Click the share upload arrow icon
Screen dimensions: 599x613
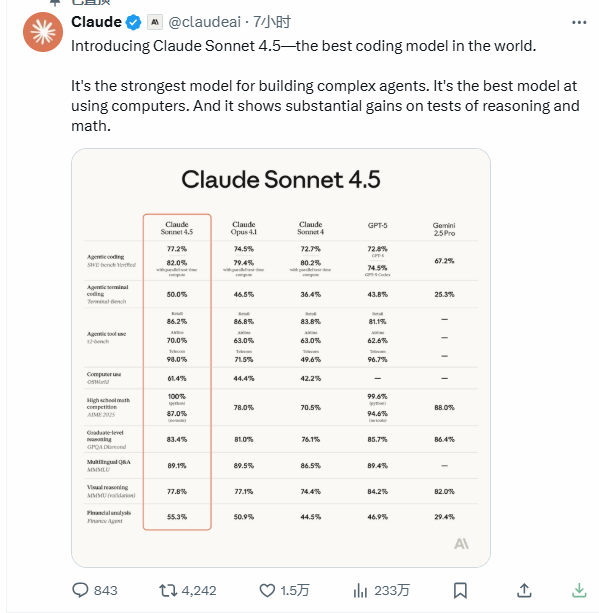pos(524,590)
